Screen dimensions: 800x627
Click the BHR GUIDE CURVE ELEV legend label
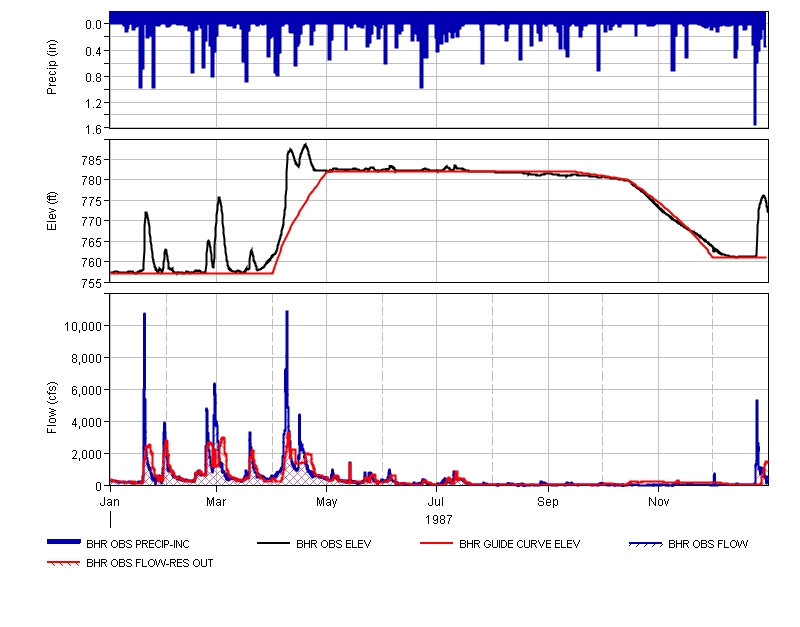[x=519, y=544]
